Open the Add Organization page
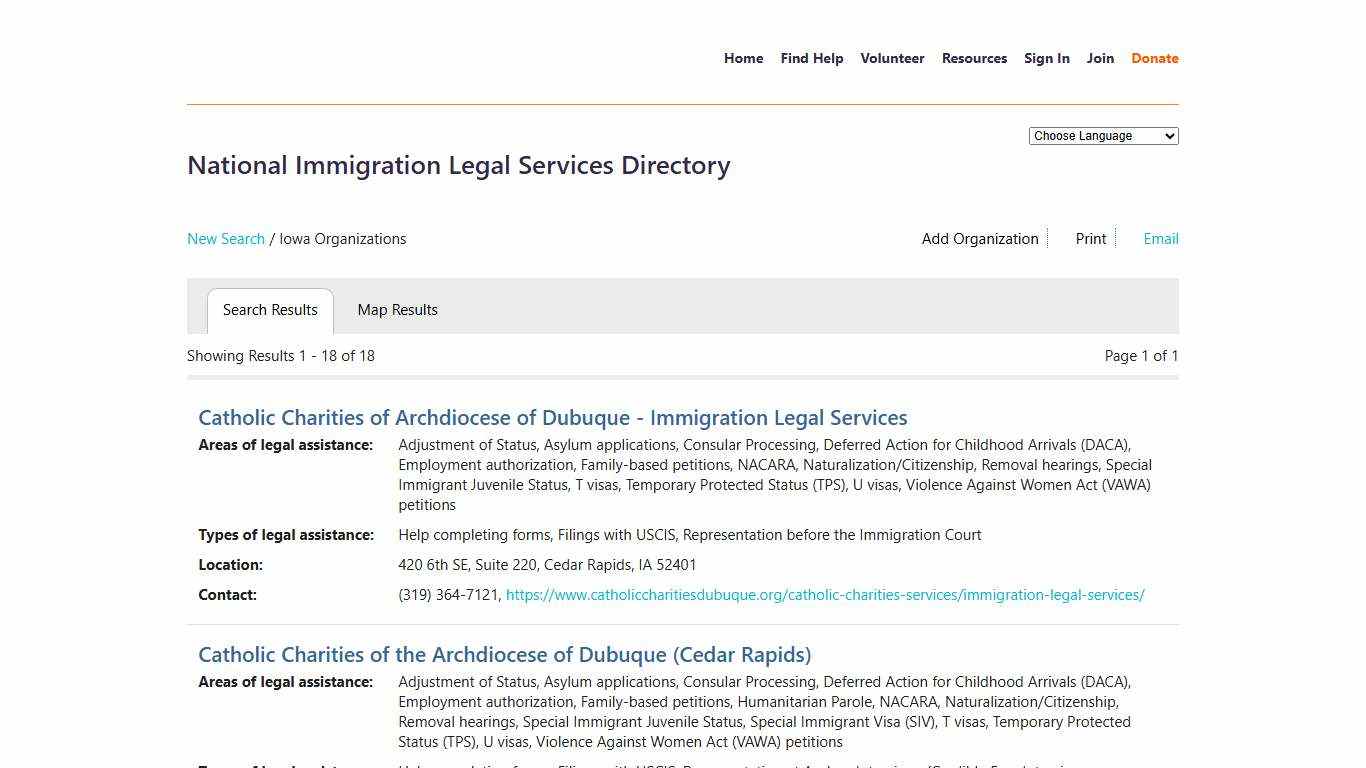 (x=979, y=239)
